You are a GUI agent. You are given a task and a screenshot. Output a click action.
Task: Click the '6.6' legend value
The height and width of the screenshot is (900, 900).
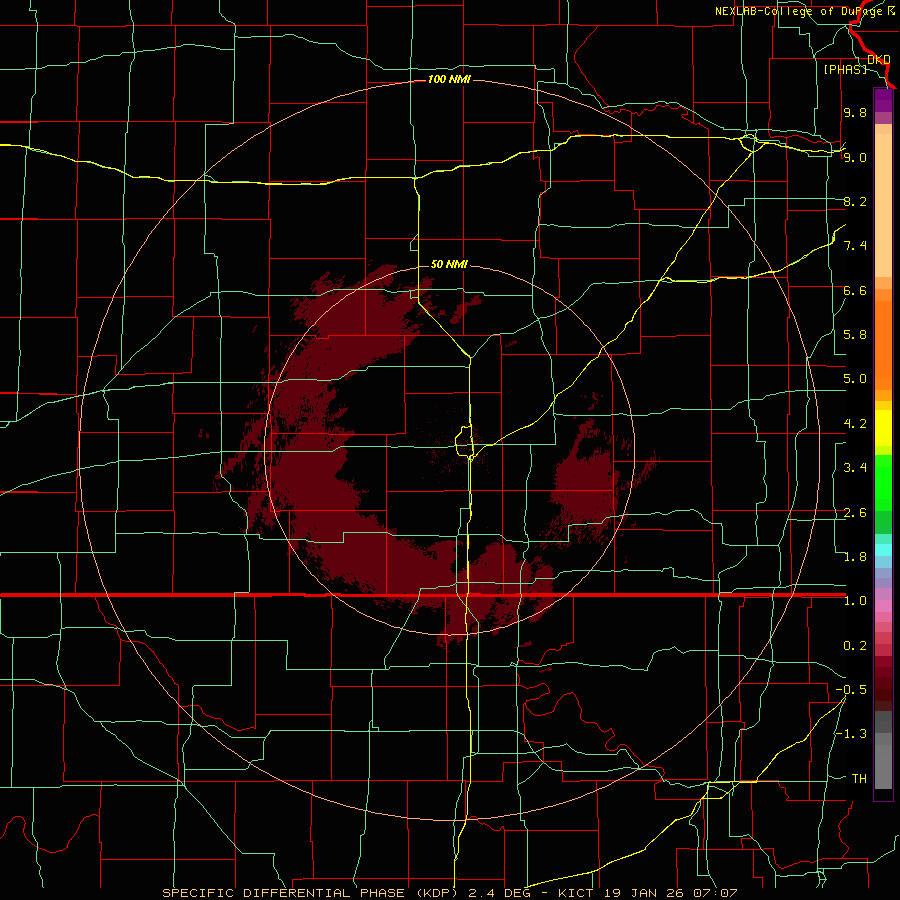[x=855, y=290]
